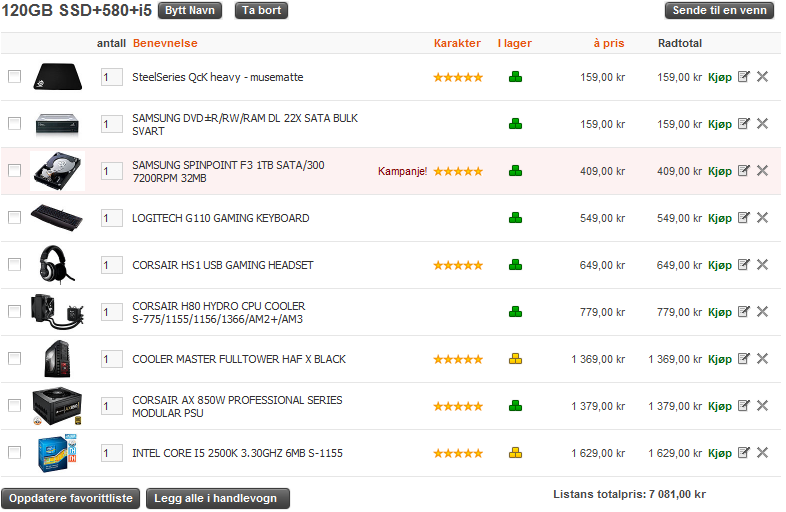Buy Logitech G110 keyboard via Kjøp
The image size is (786, 512).
[x=720, y=219]
